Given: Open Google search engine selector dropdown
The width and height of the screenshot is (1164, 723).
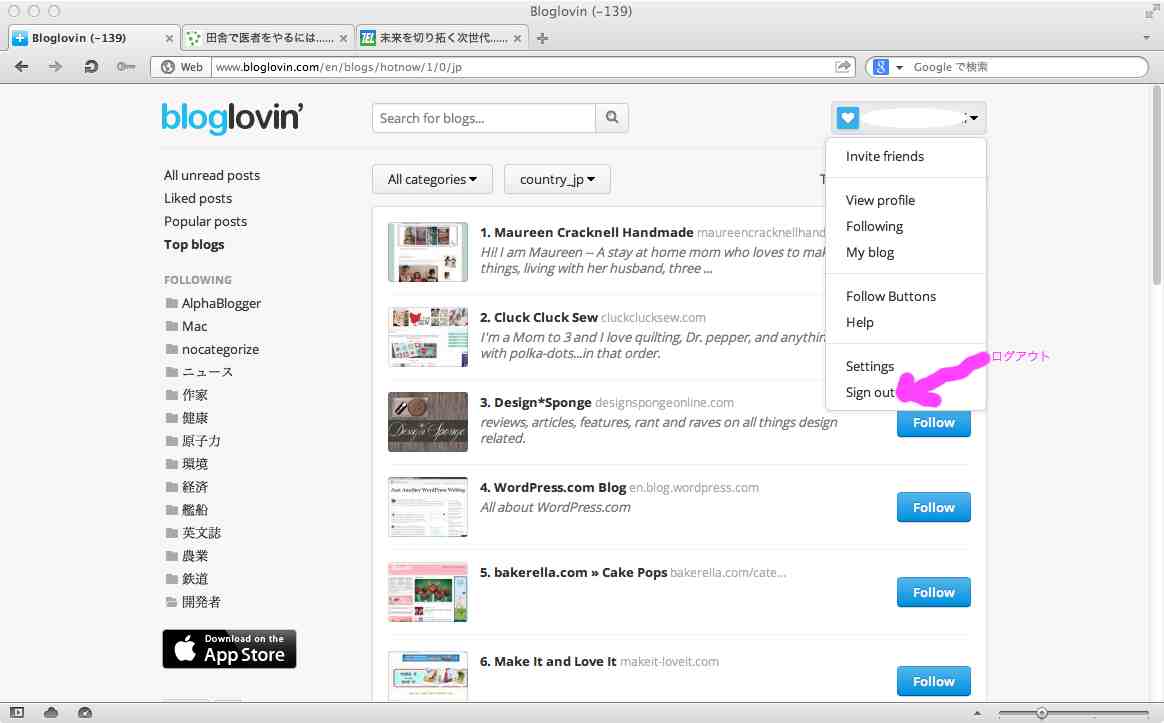Looking at the screenshot, I should coord(888,67).
